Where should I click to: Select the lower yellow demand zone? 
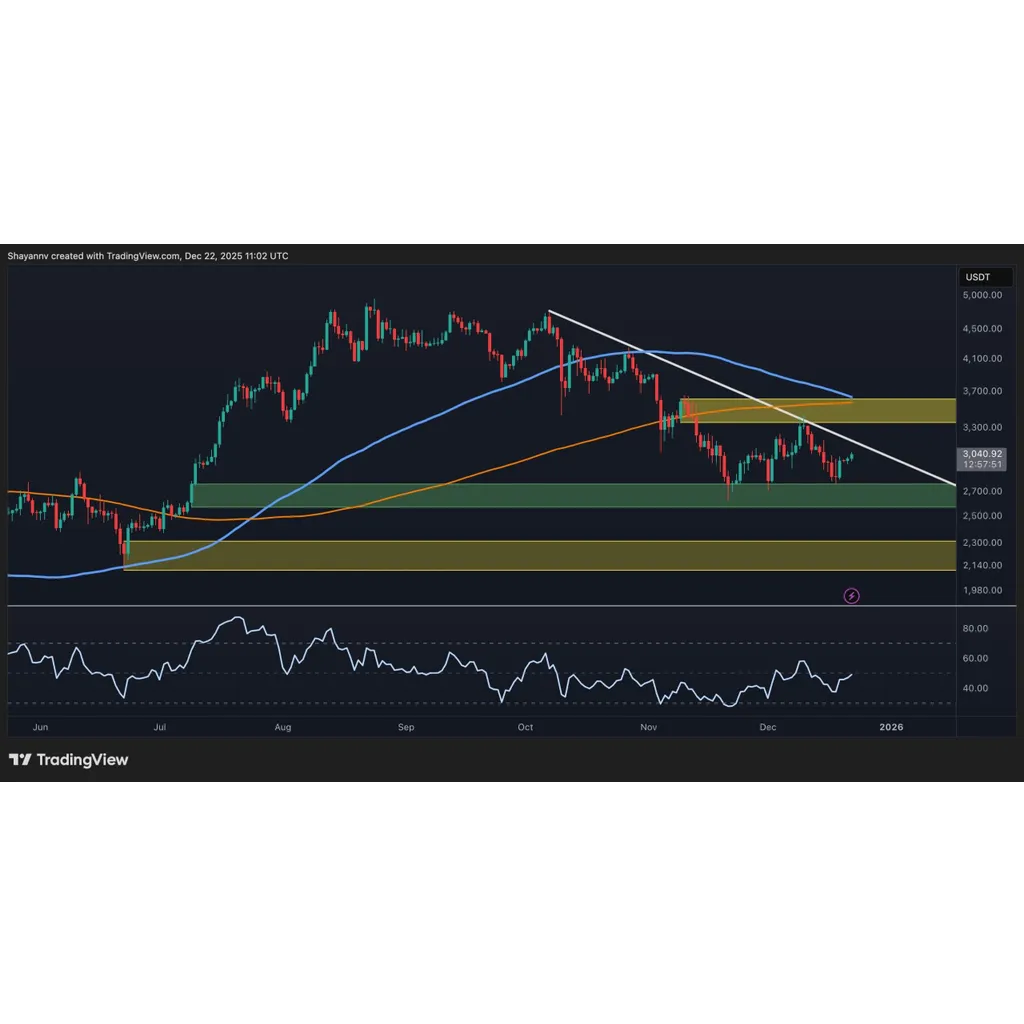539,556
